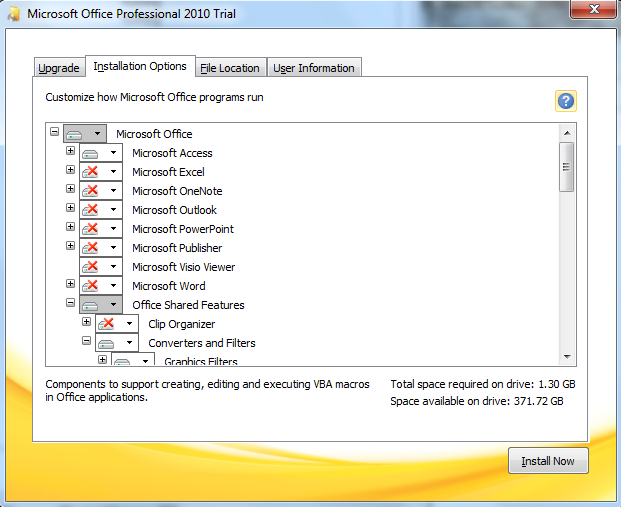Collapse the Converters and Filters node

86,341
